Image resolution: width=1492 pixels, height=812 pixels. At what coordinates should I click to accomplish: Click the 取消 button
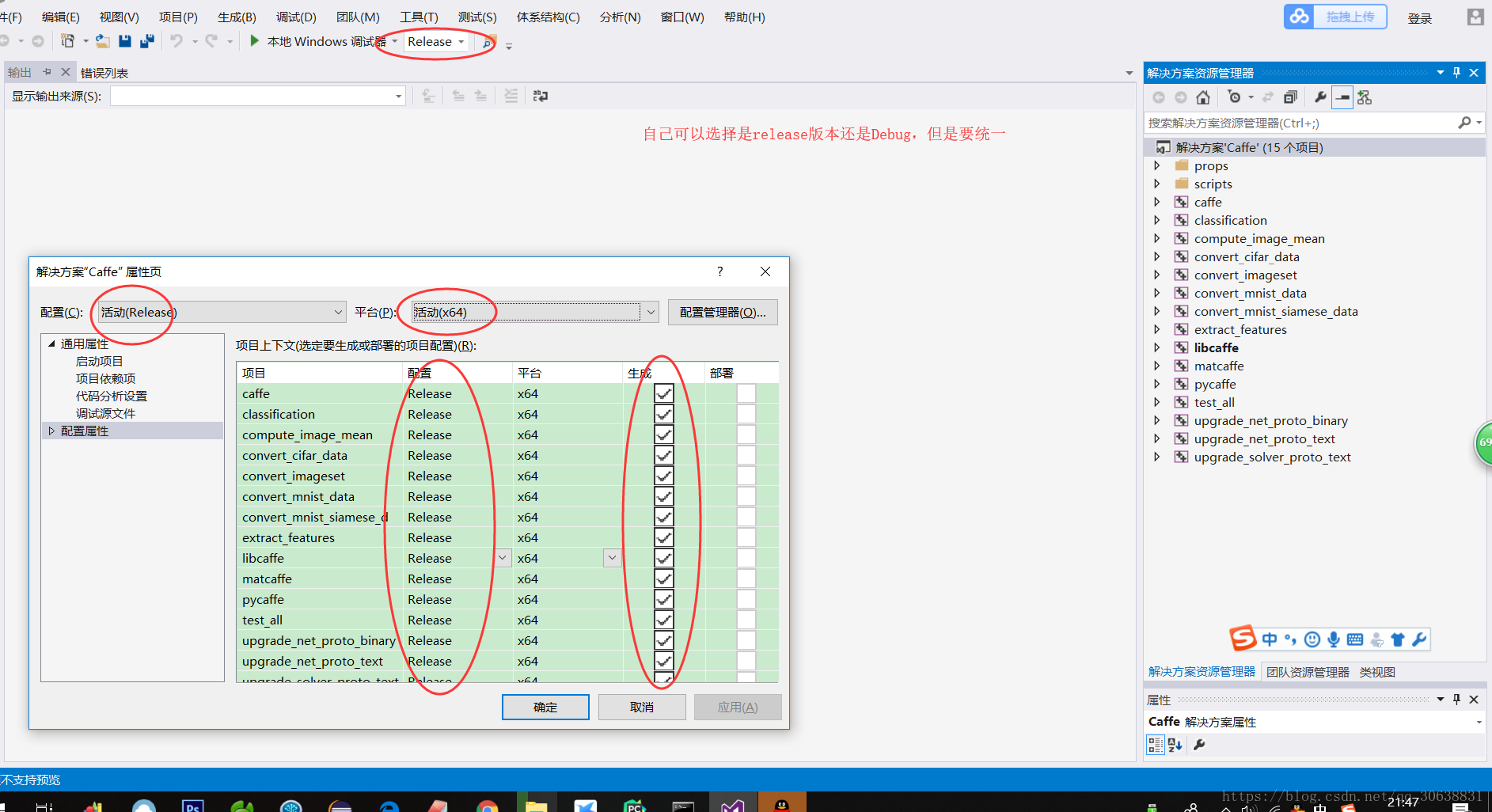click(642, 707)
